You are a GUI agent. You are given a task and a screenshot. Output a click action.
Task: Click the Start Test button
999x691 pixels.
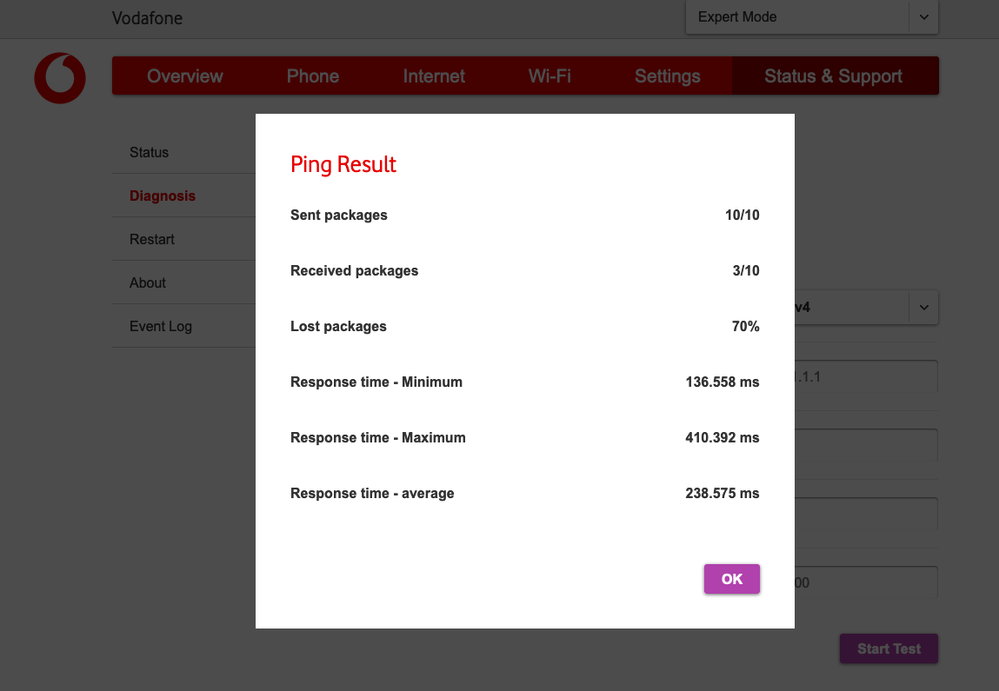point(888,648)
